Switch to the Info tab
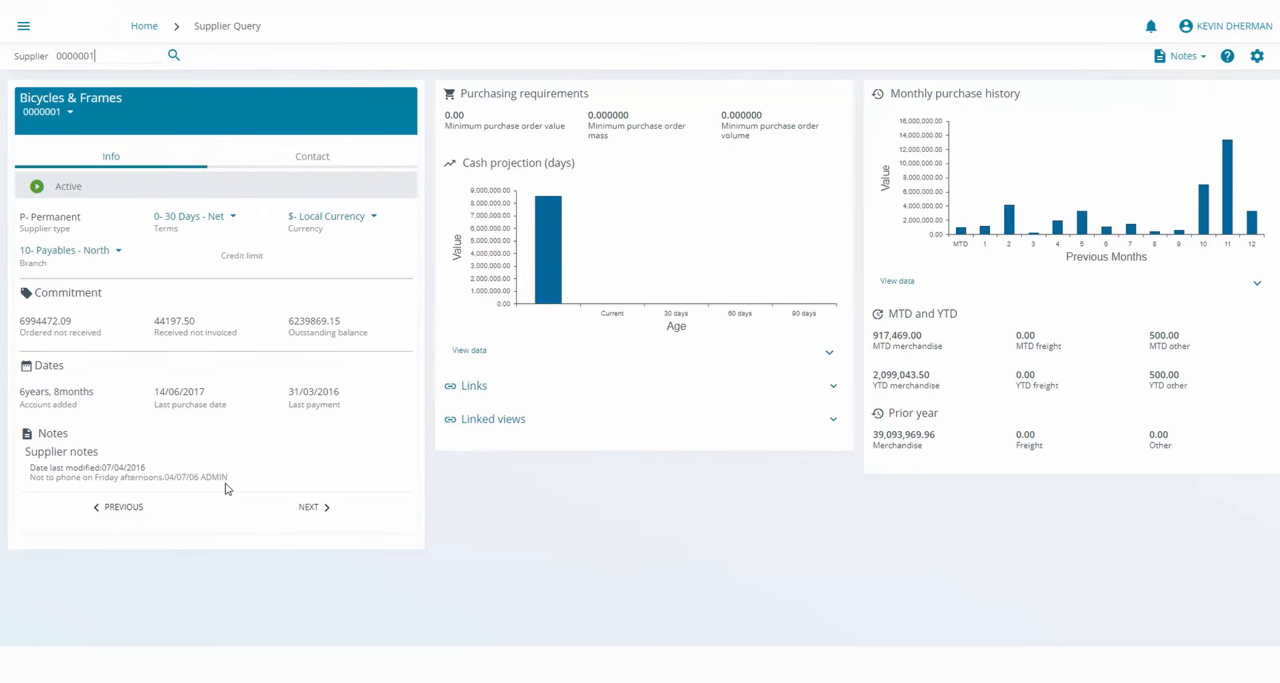The width and height of the screenshot is (1280, 683). point(111,156)
